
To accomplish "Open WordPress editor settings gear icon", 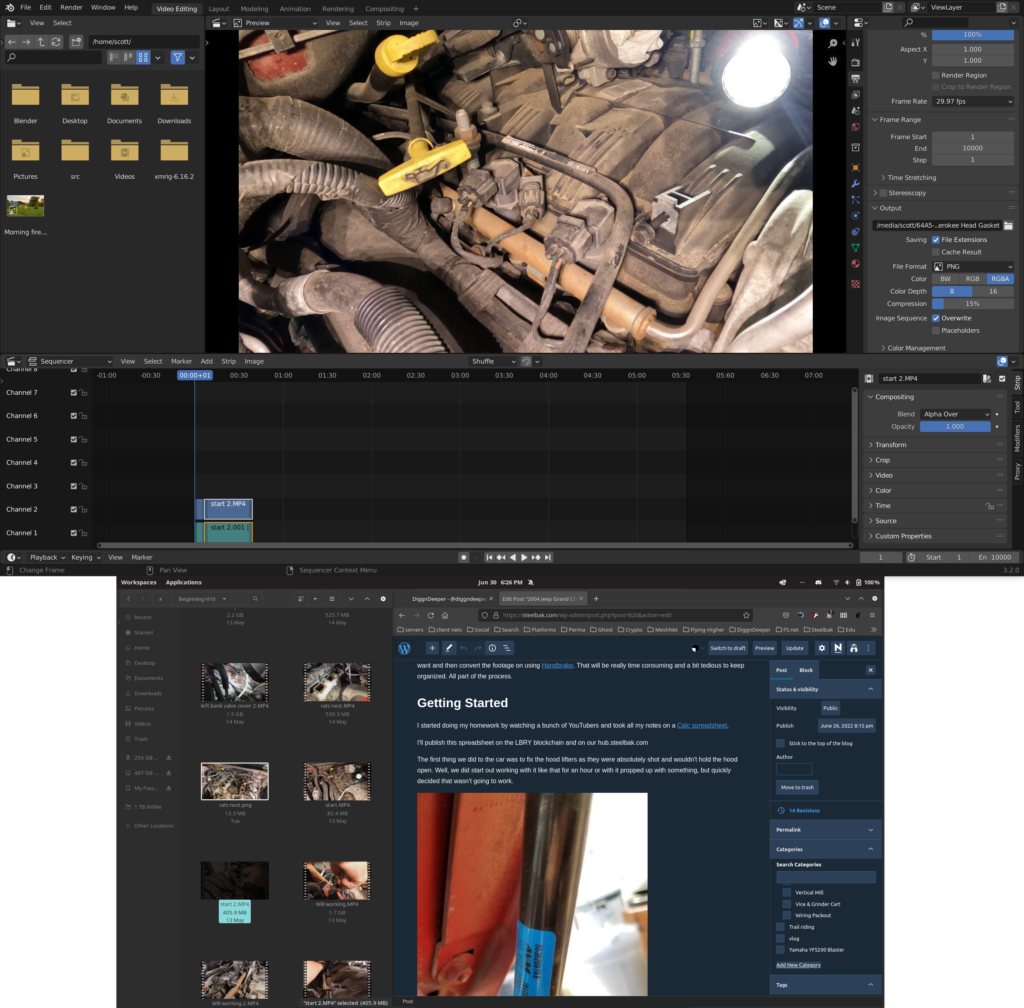I will pyautogui.click(x=822, y=648).
